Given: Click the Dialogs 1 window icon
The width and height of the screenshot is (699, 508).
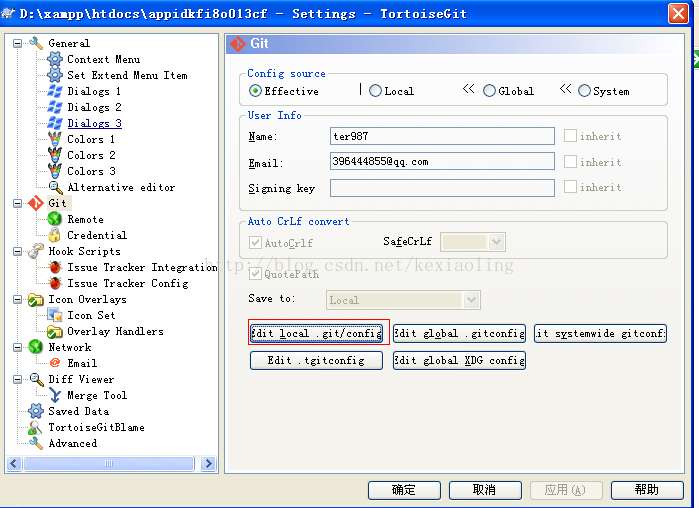Looking at the screenshot, I should click(x=55, y=91).
